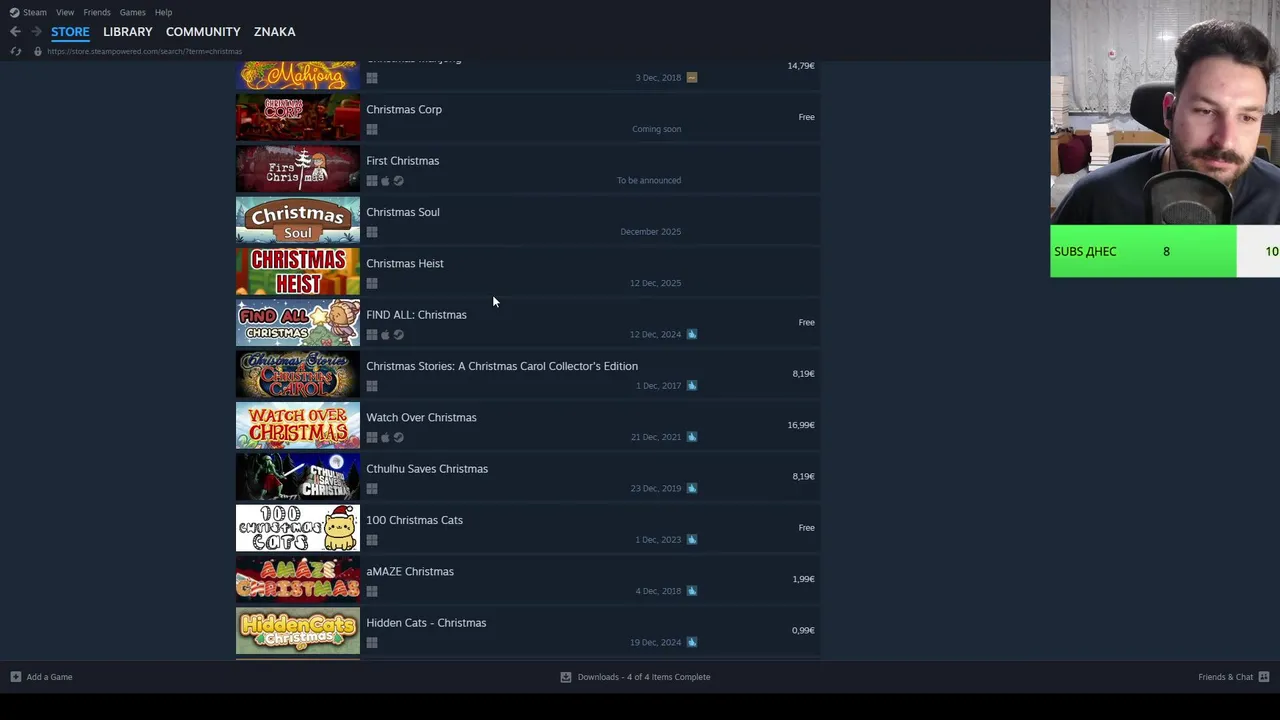The height and width of the screenshot is (720, 1280).
Task: Open Watch Over Christmas game title
Action: (x=421, y=418)
